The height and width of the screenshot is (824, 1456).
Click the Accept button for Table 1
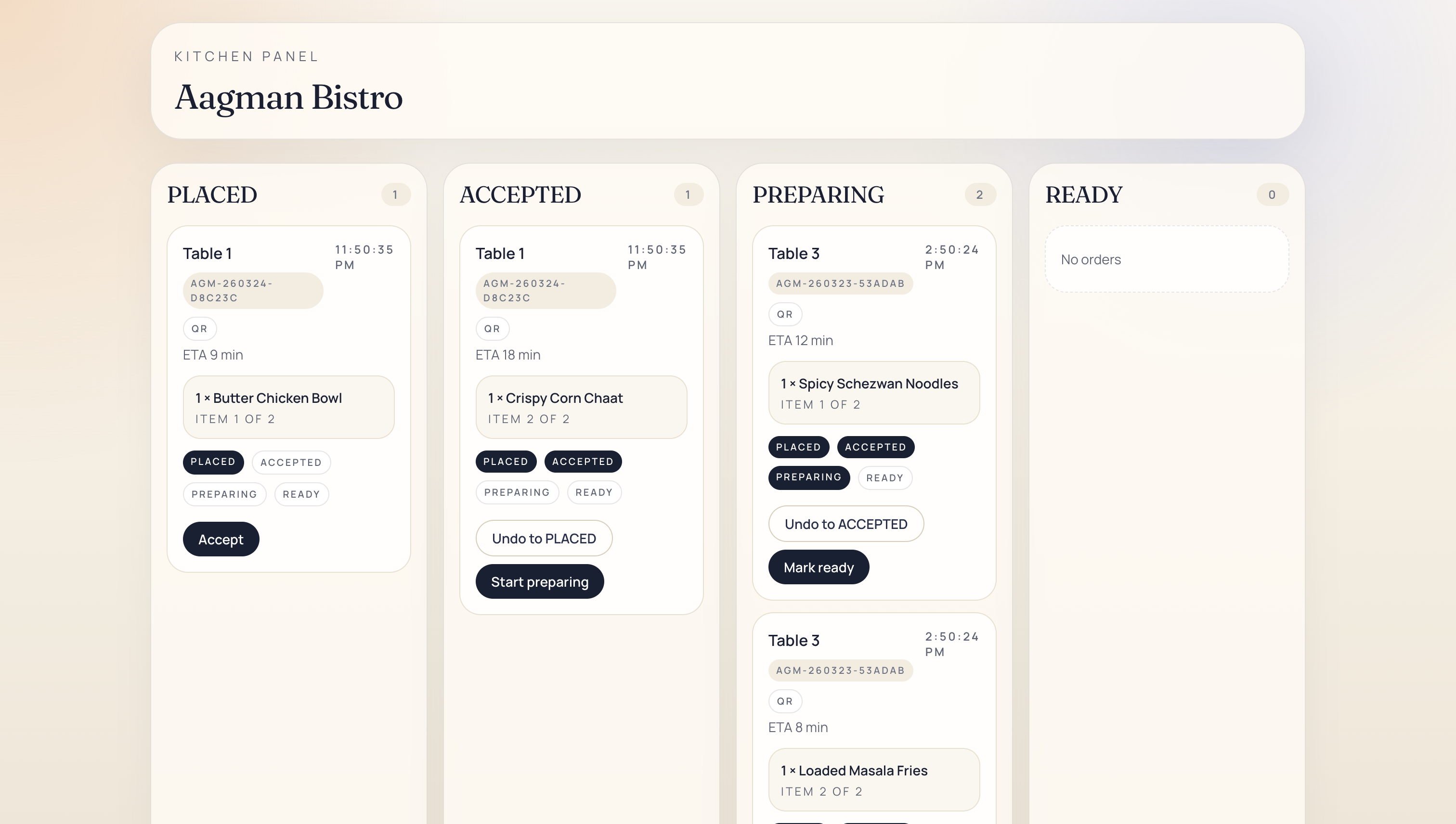pos(221,539)
